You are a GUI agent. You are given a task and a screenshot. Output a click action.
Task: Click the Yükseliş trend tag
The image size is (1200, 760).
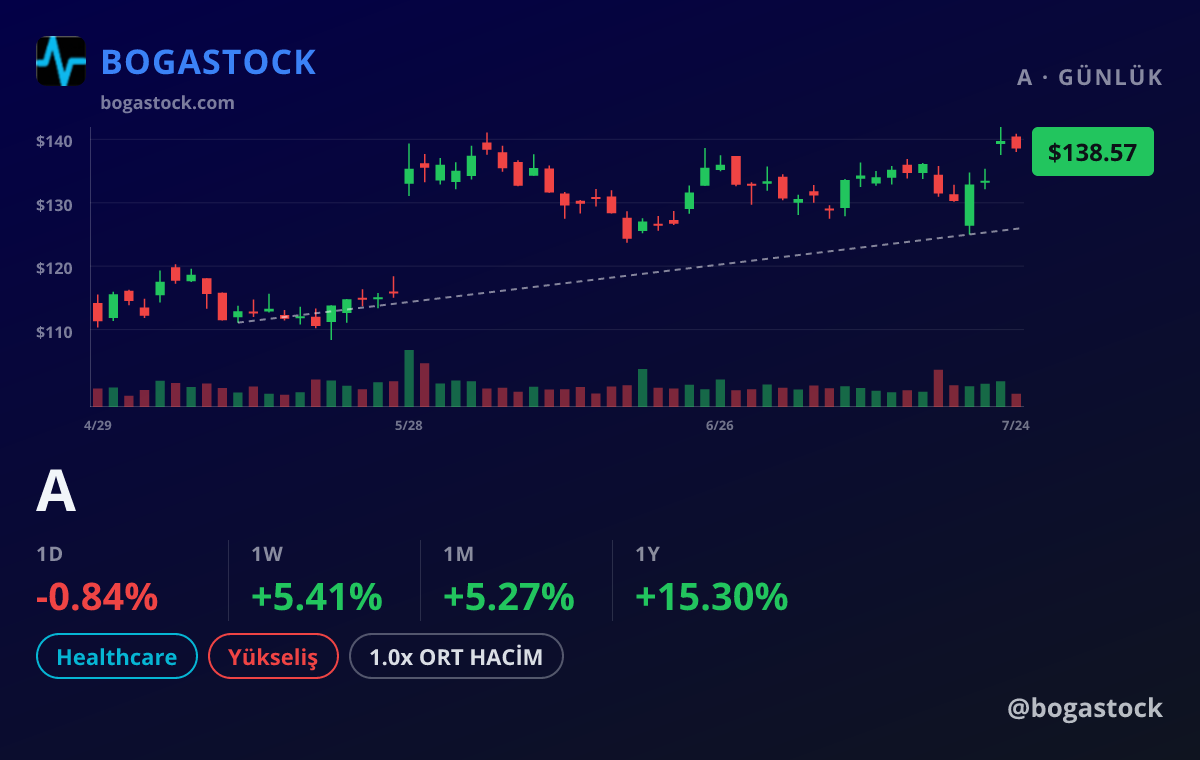(273, 657)
